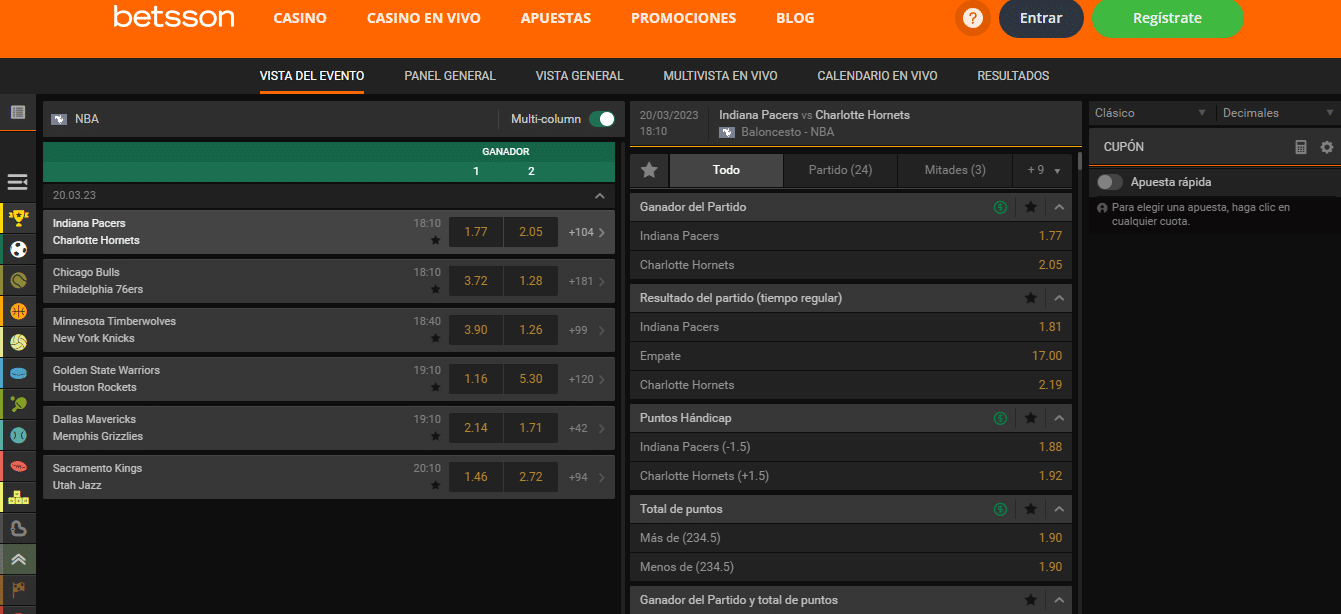Toggle the Multi-column switch off
Screen dimensions: 1341x614
601,119
